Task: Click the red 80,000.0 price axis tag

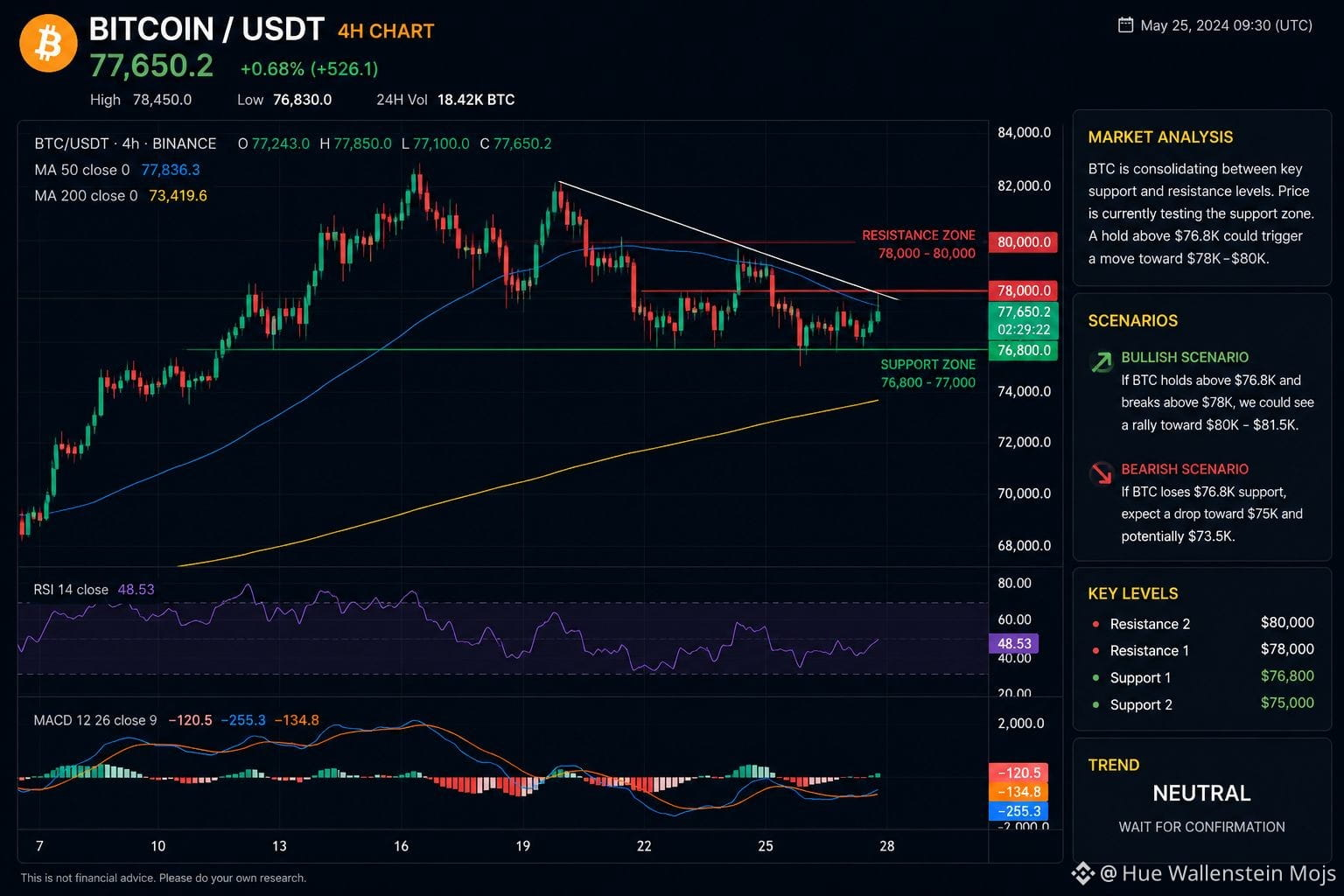Action: pos(1023,242)
